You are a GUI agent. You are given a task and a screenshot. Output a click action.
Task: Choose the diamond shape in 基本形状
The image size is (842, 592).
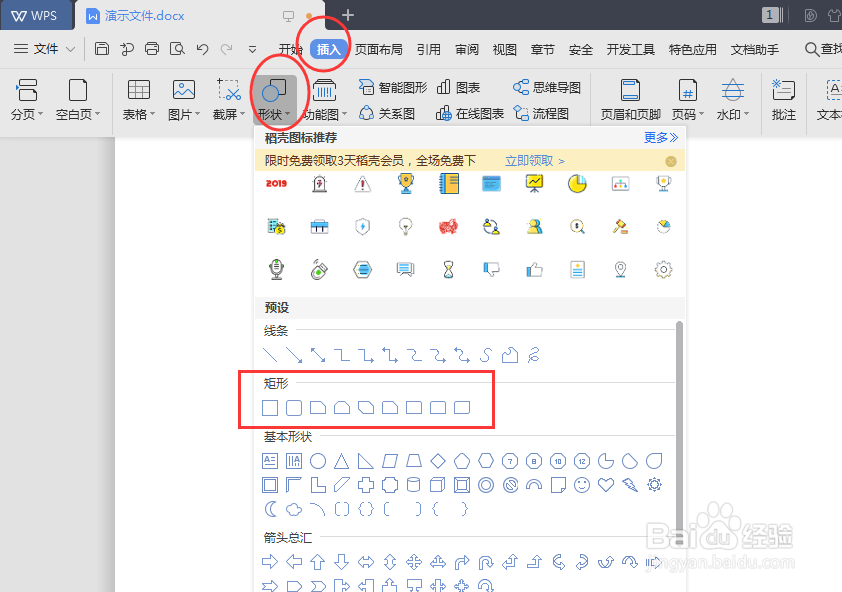[x=438, y=461]
